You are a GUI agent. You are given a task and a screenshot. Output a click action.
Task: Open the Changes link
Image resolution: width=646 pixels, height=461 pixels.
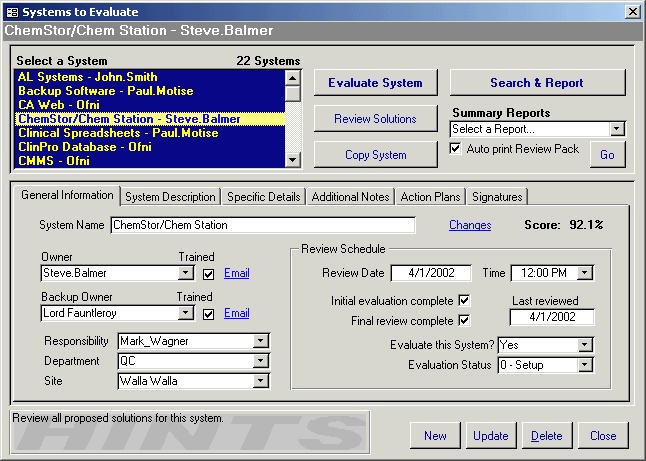tap(470, 225)
